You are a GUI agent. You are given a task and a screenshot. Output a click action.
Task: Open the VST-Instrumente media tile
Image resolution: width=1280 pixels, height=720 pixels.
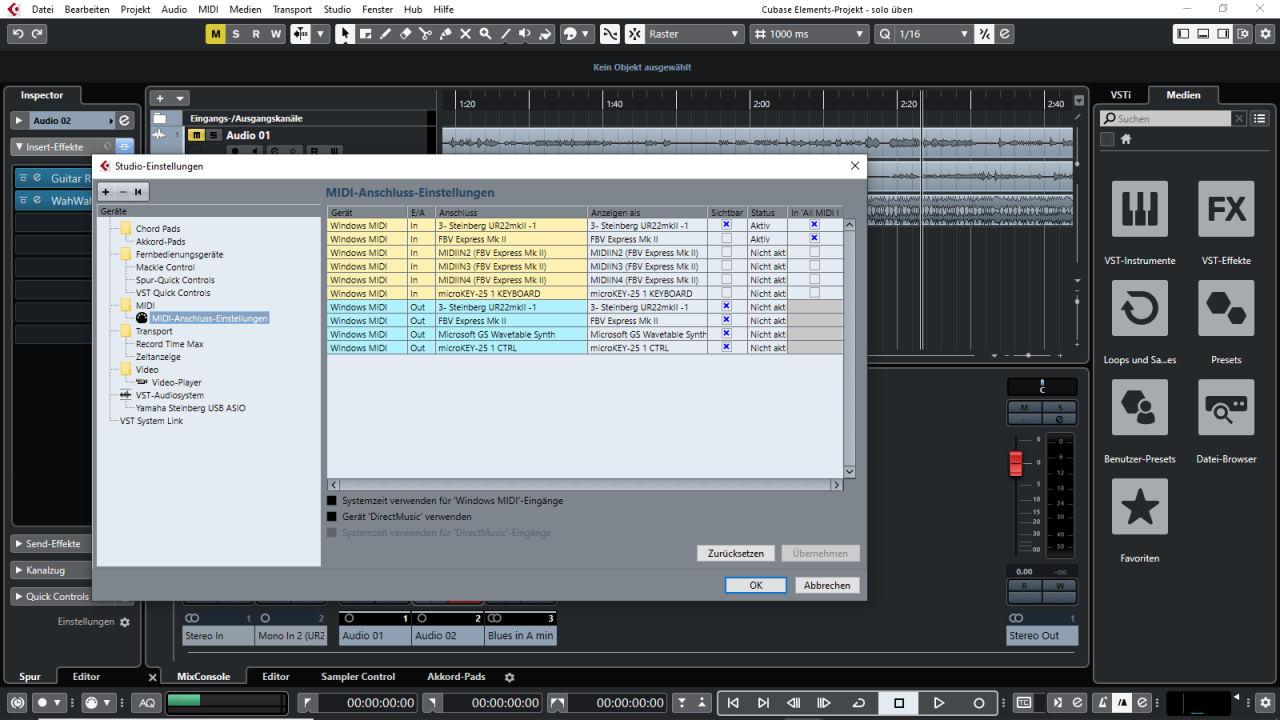[1139, 209]
